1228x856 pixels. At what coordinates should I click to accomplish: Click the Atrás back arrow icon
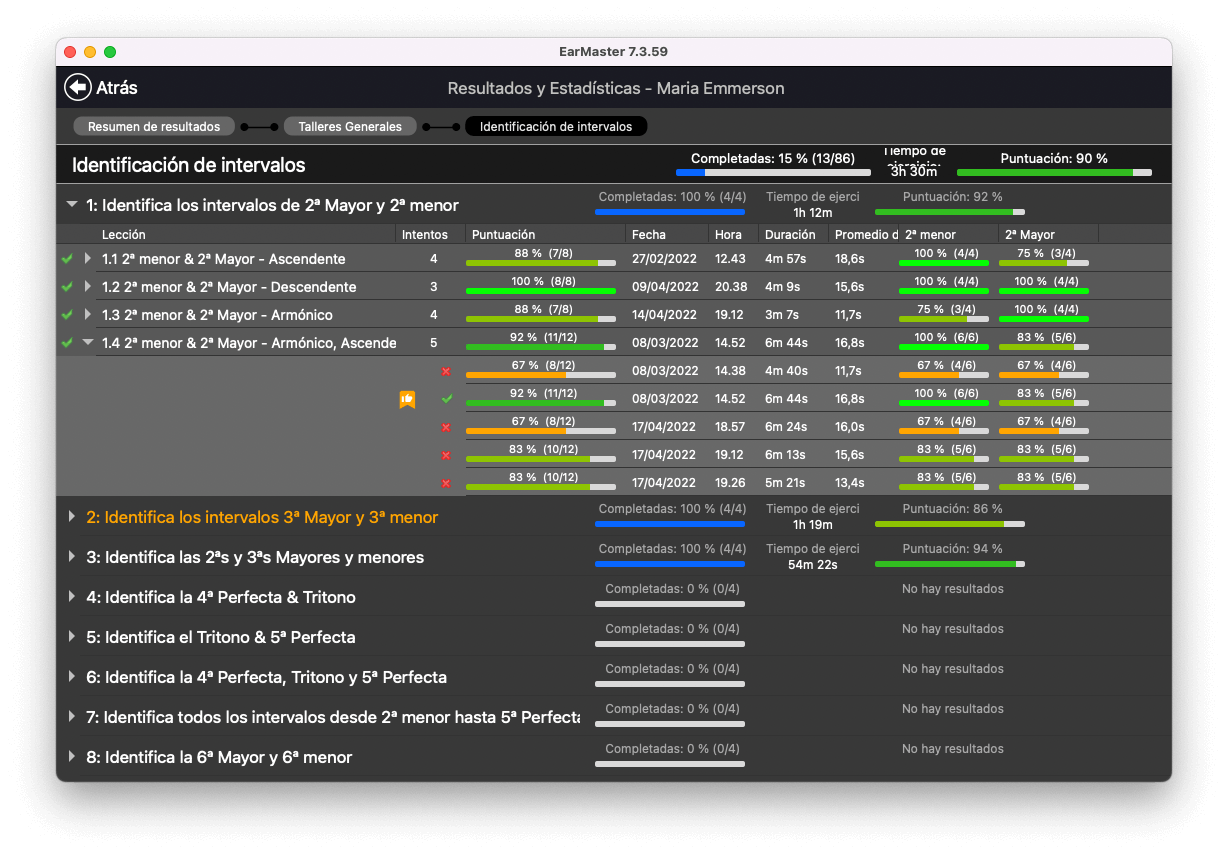point(77,88)
